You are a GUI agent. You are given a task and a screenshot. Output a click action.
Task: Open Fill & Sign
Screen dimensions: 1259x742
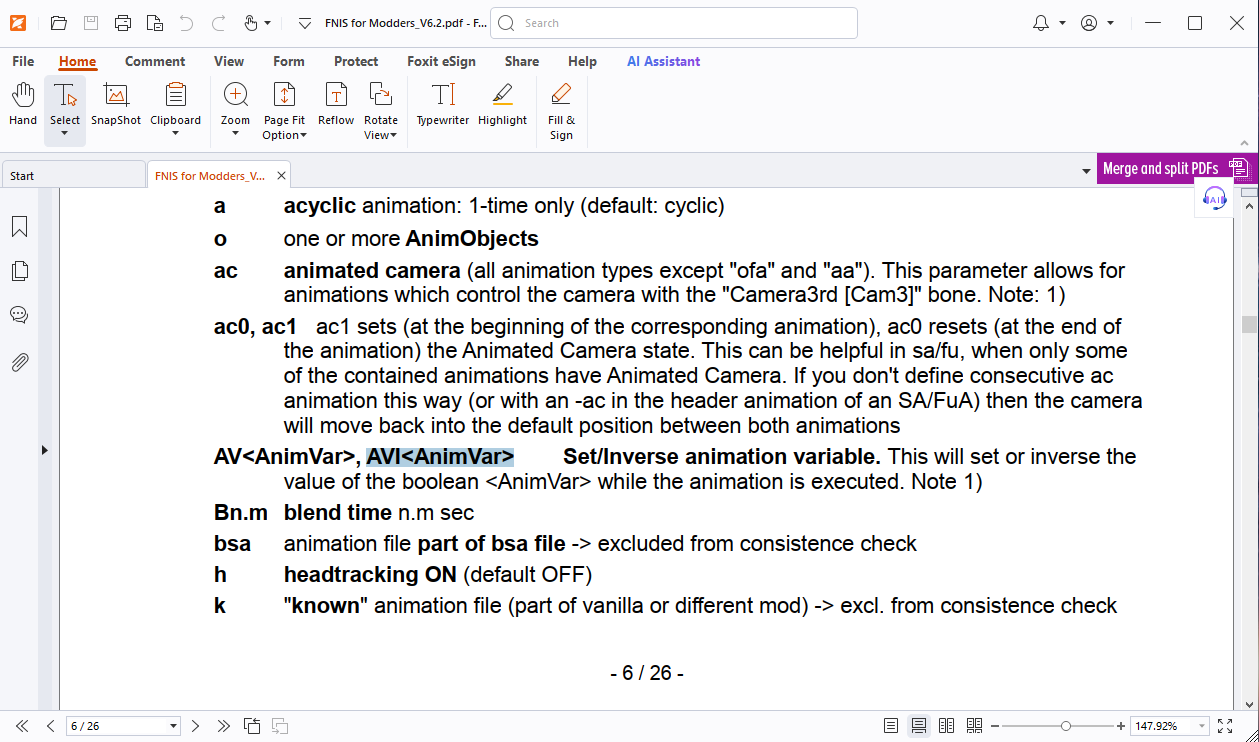561,111
